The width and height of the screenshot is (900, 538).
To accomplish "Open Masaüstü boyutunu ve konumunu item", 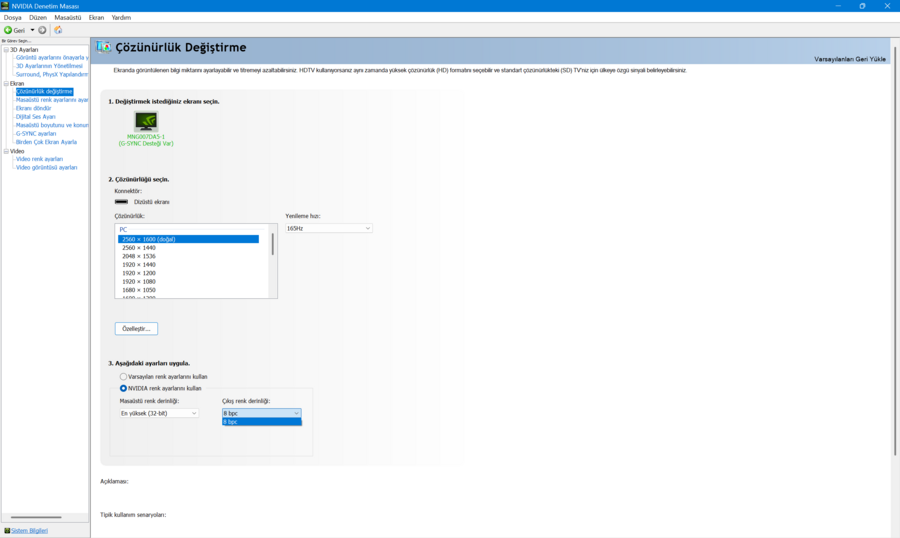I will pyautogui.click(x=52, y=125).
